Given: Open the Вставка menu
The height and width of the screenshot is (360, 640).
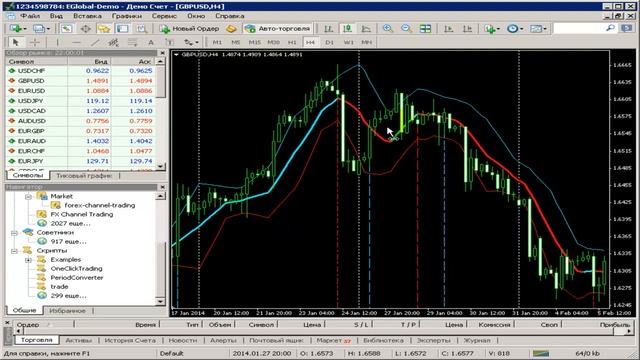Looking at the screenshot, I should coord(87,16).
